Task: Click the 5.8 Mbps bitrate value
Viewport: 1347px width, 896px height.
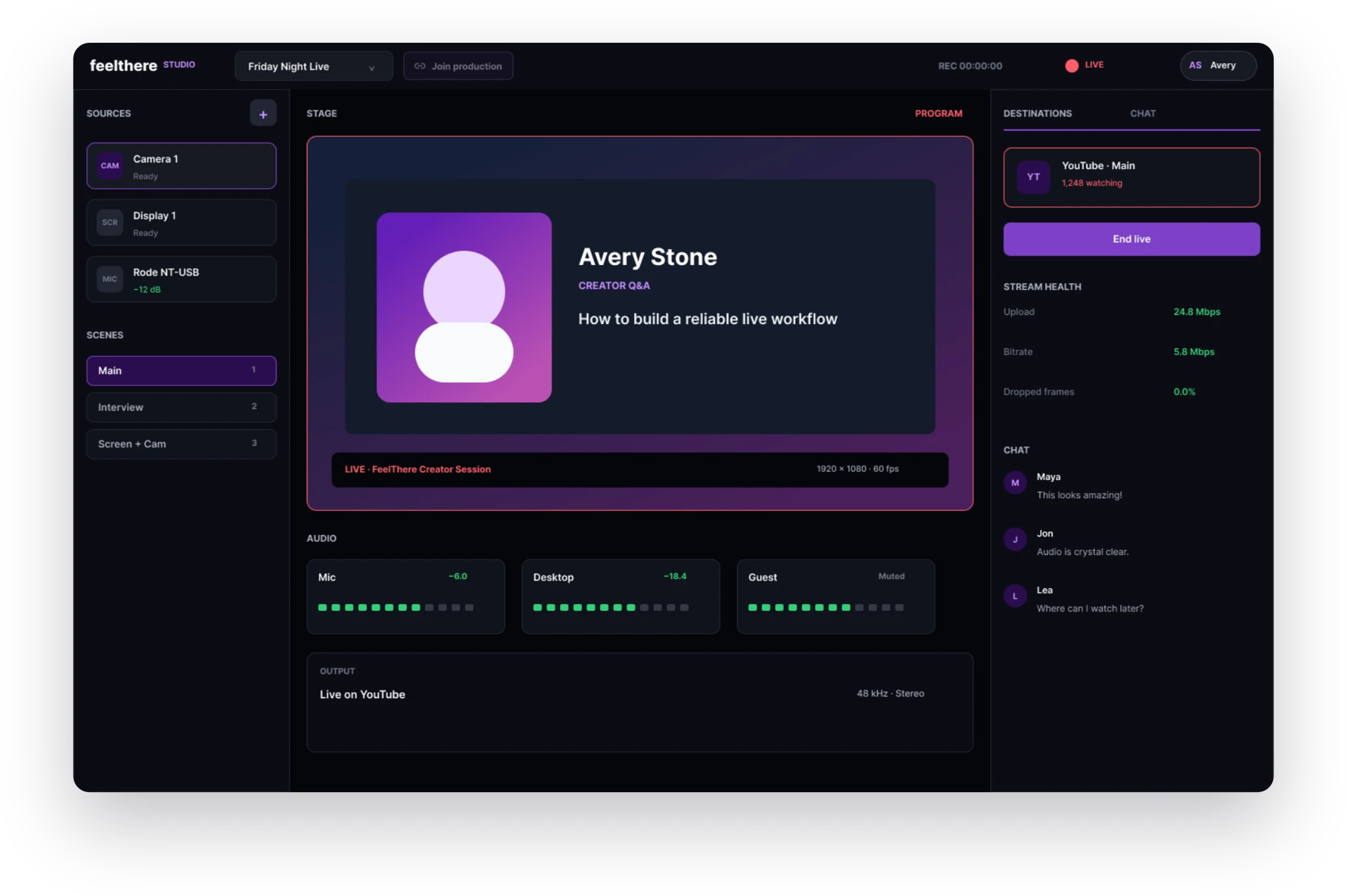Action: point(1194,352)
